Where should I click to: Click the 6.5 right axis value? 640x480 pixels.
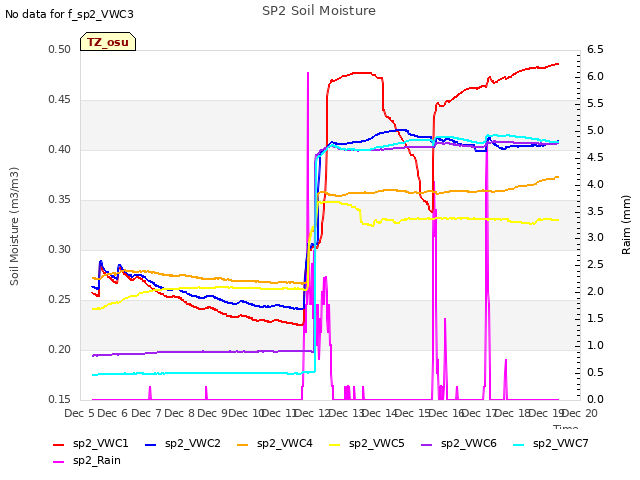[595, 49]
